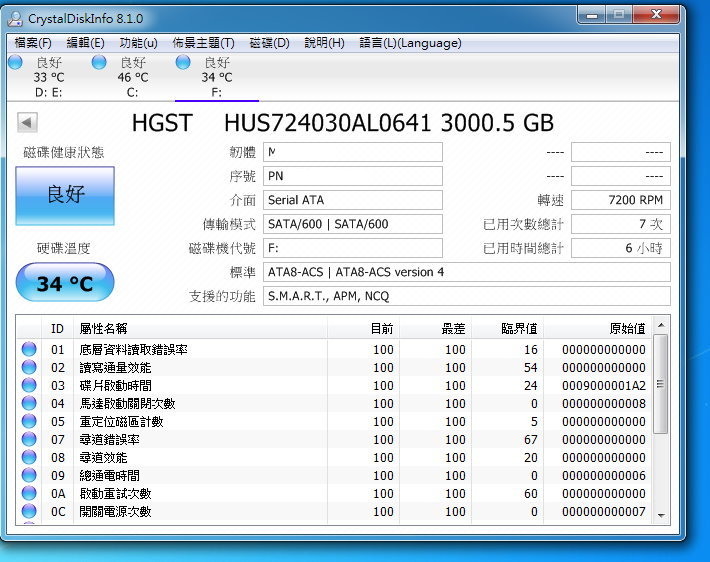710x562 pixels.
Task: Open the 功能(u) menu
Action: click(138, 43)
